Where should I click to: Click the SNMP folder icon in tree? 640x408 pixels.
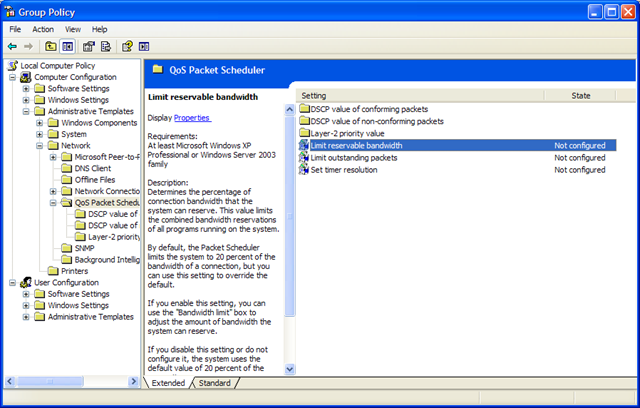tap(67, 248)
